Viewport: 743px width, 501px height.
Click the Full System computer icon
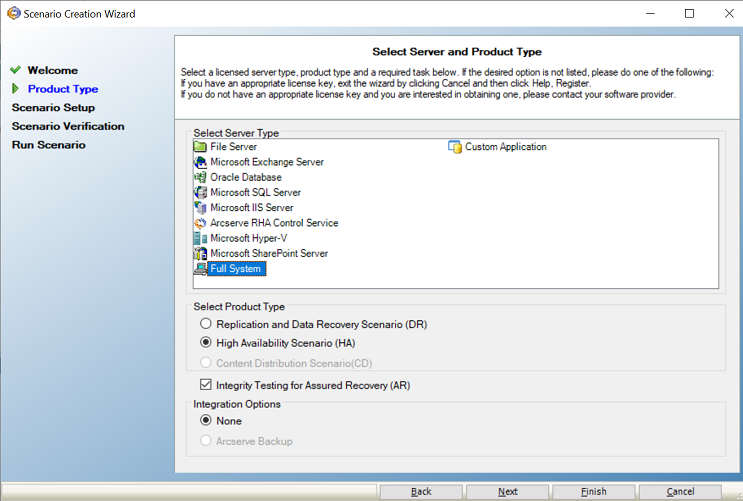tap(200, 269)
